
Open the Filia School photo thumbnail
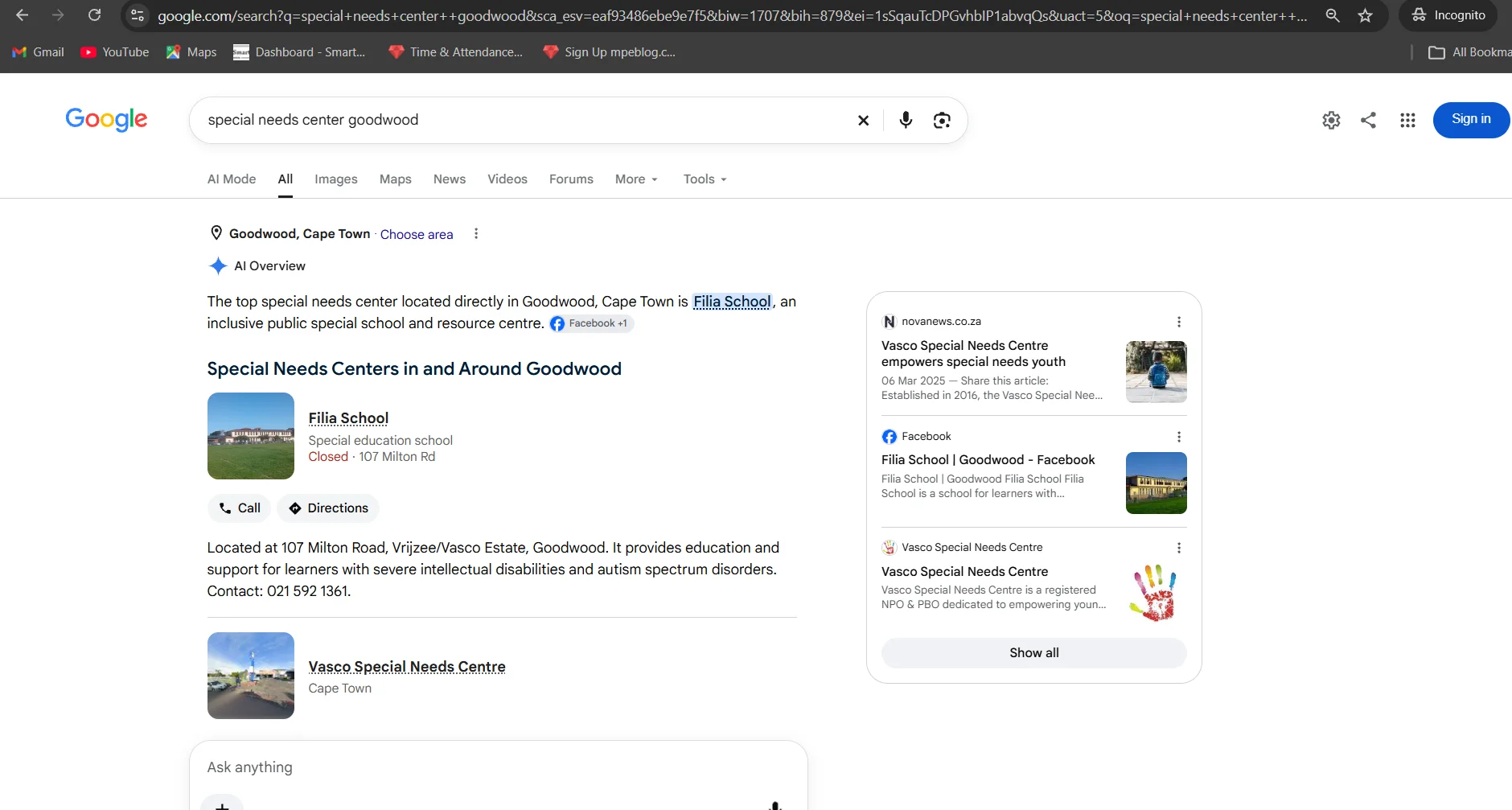(251, 436)
